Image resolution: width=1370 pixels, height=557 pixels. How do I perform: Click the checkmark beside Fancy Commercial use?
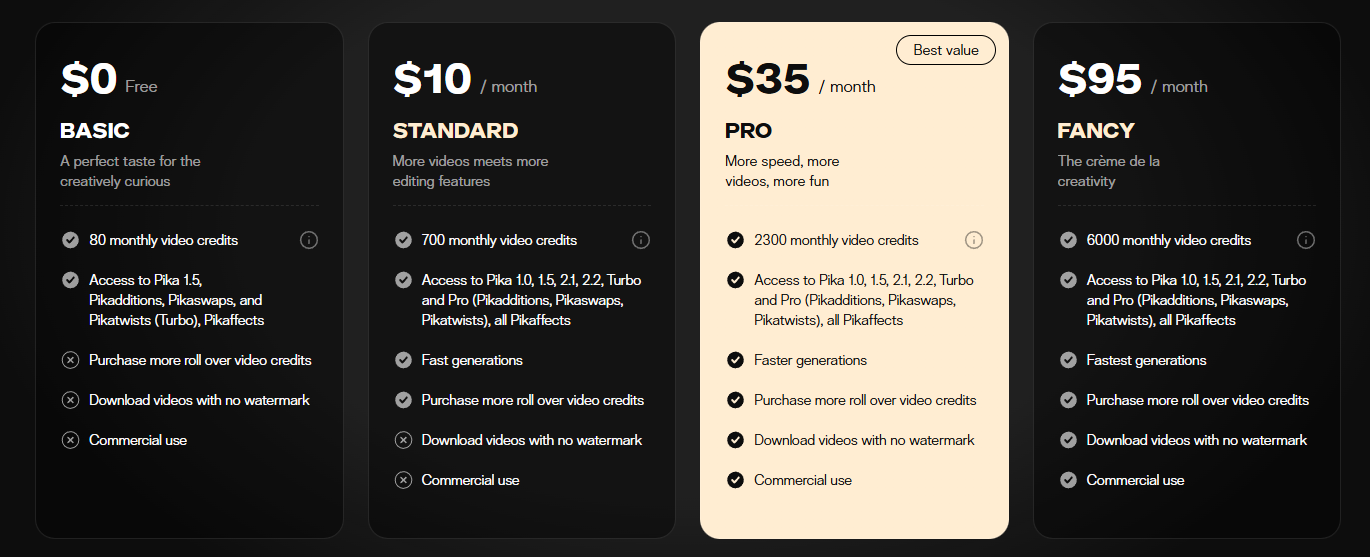point(1068,480)
